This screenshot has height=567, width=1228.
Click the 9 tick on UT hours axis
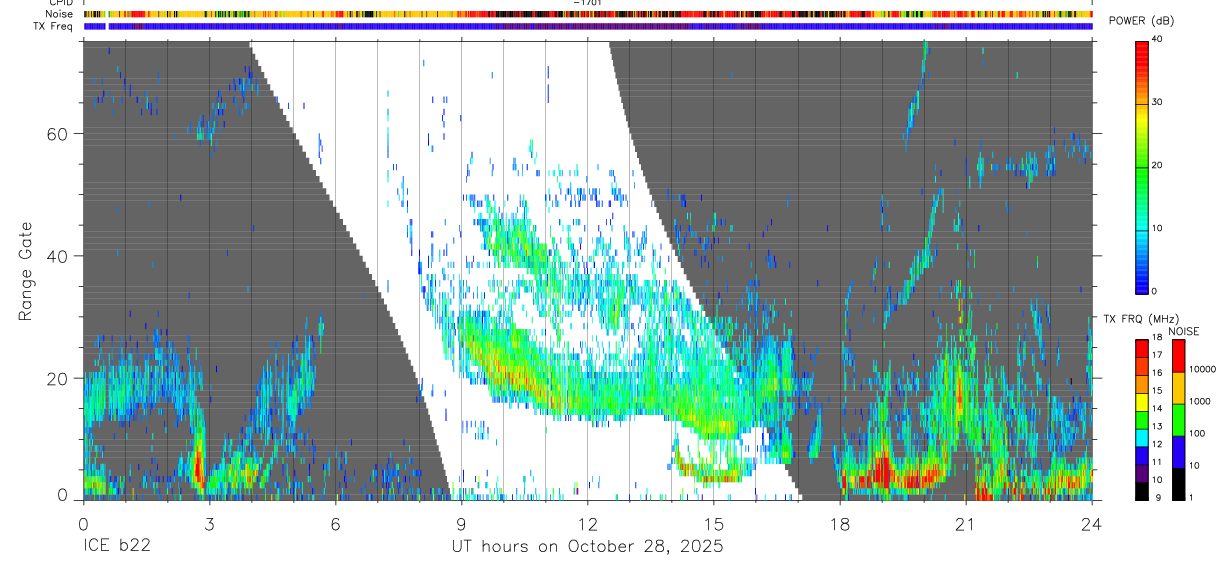(461, 524)
